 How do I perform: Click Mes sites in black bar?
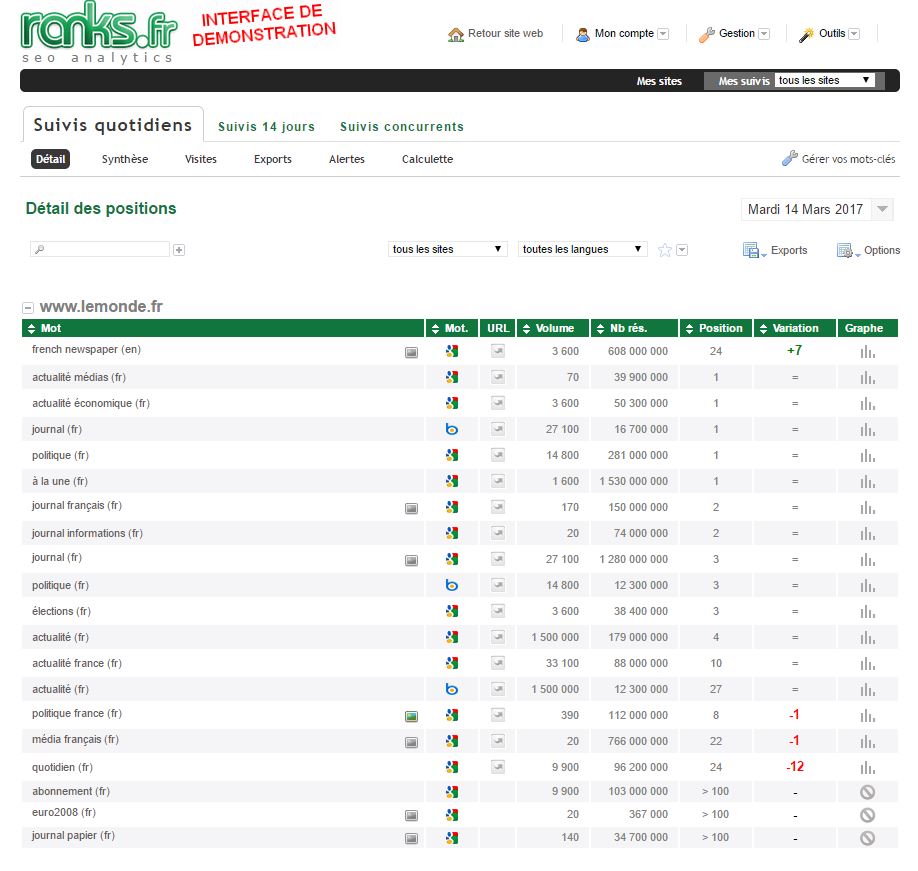(659, 81)
